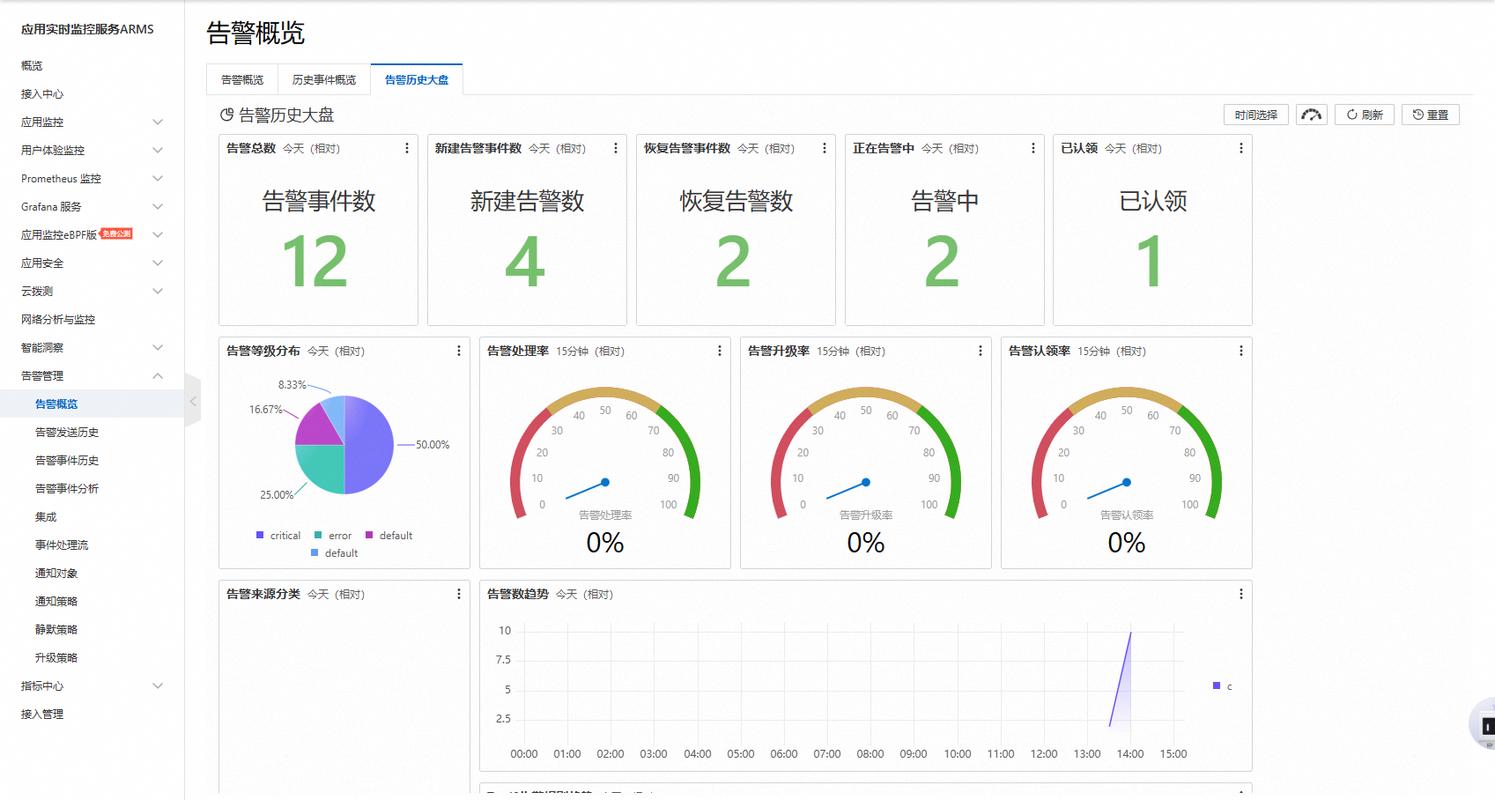Click the 时间选择 button
The width and height of the screenshot is (1495, 800).
click(1256, 115)
